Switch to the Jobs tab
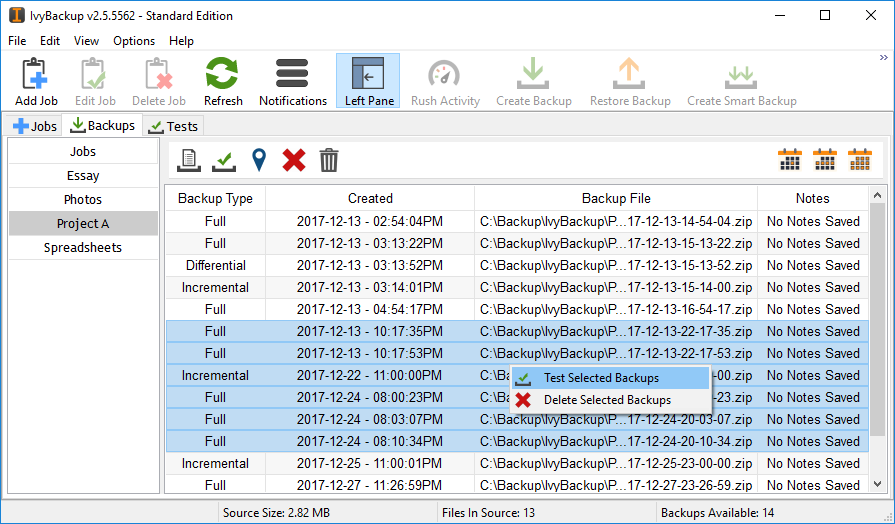The image size is (895, 524). [x=34, y=126]
